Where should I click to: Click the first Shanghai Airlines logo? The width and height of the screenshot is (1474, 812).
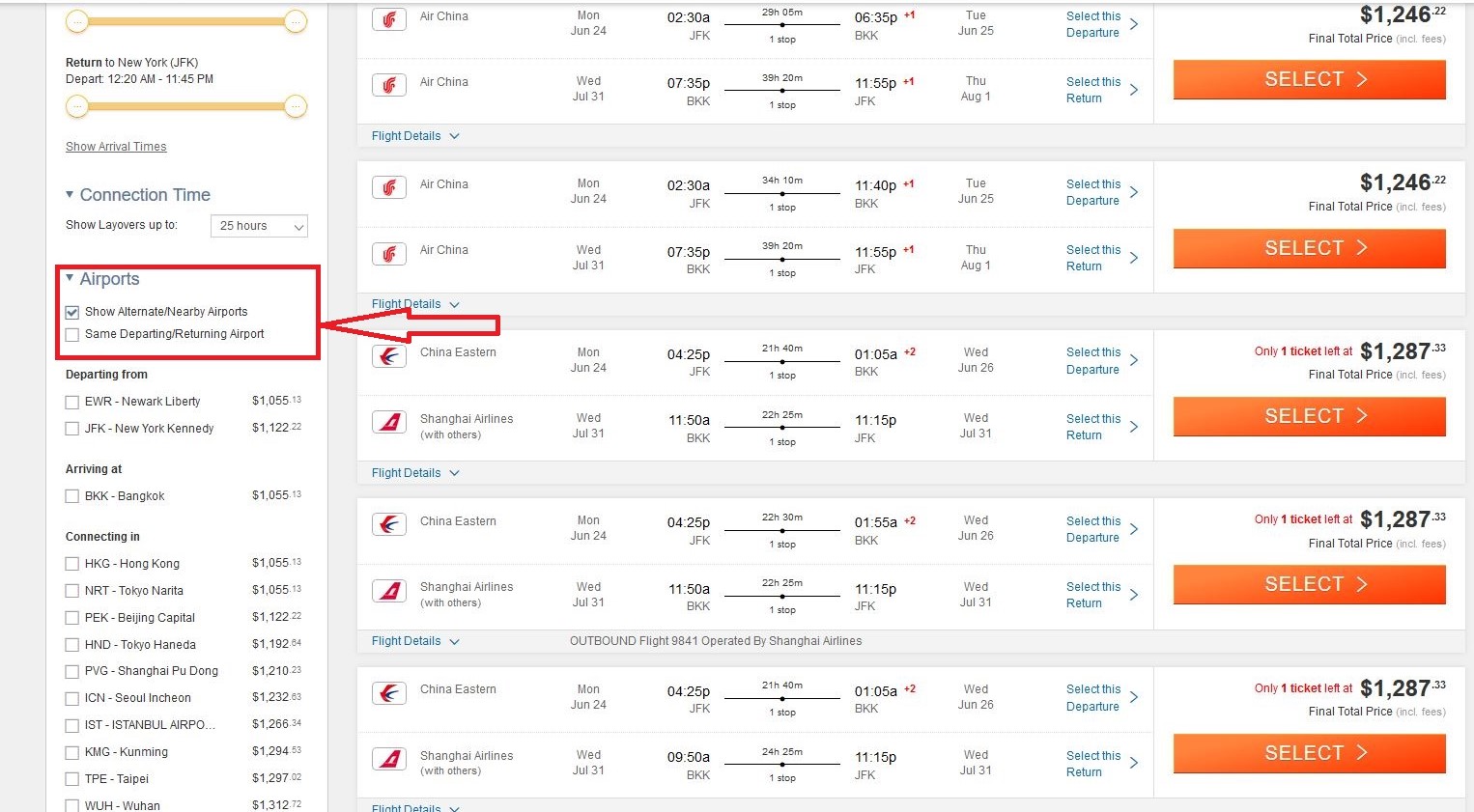tap(388, 423)
